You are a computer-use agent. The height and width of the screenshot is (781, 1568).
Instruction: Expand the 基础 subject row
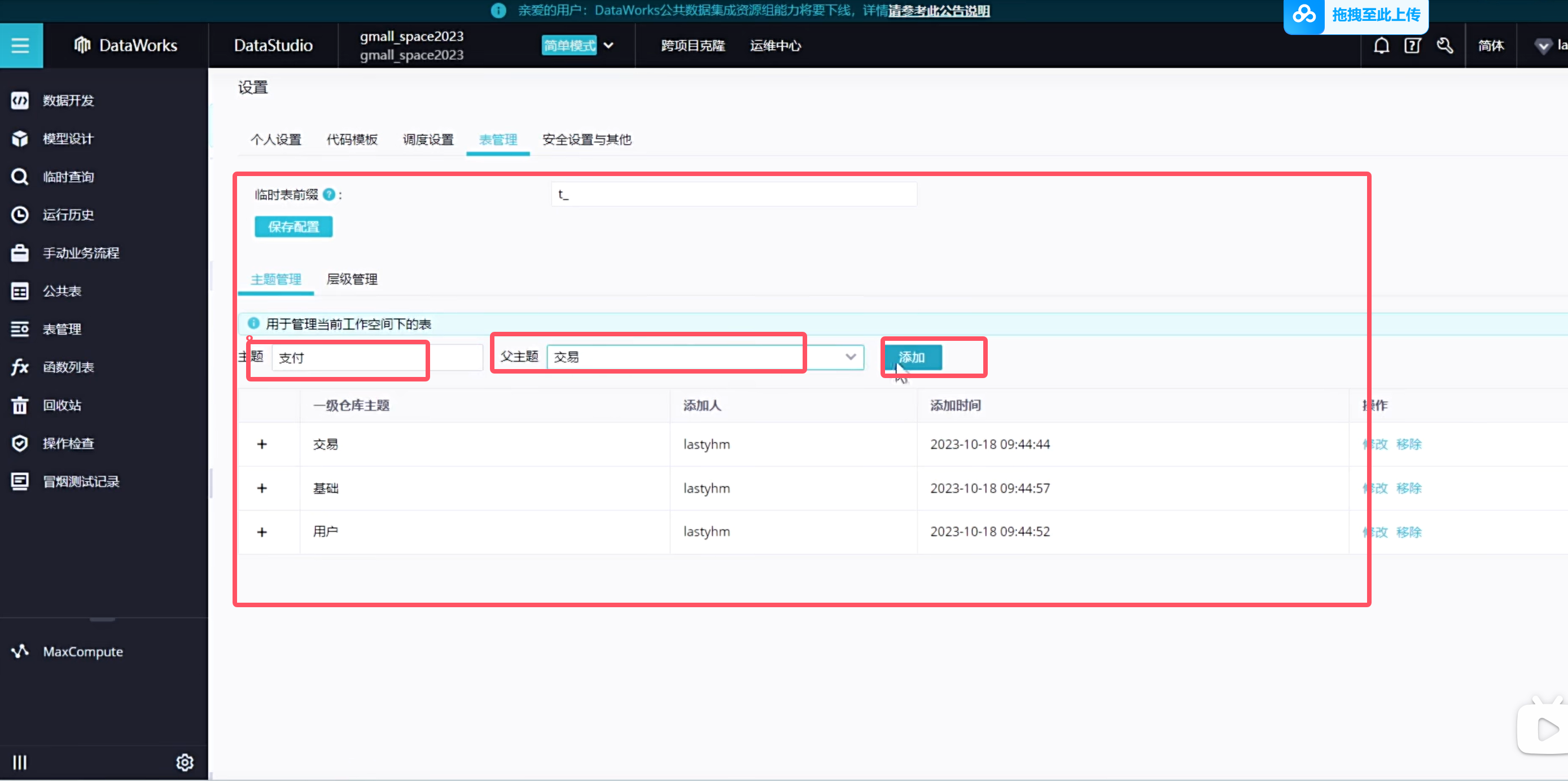pyautogui.click(x=262, y=488)
